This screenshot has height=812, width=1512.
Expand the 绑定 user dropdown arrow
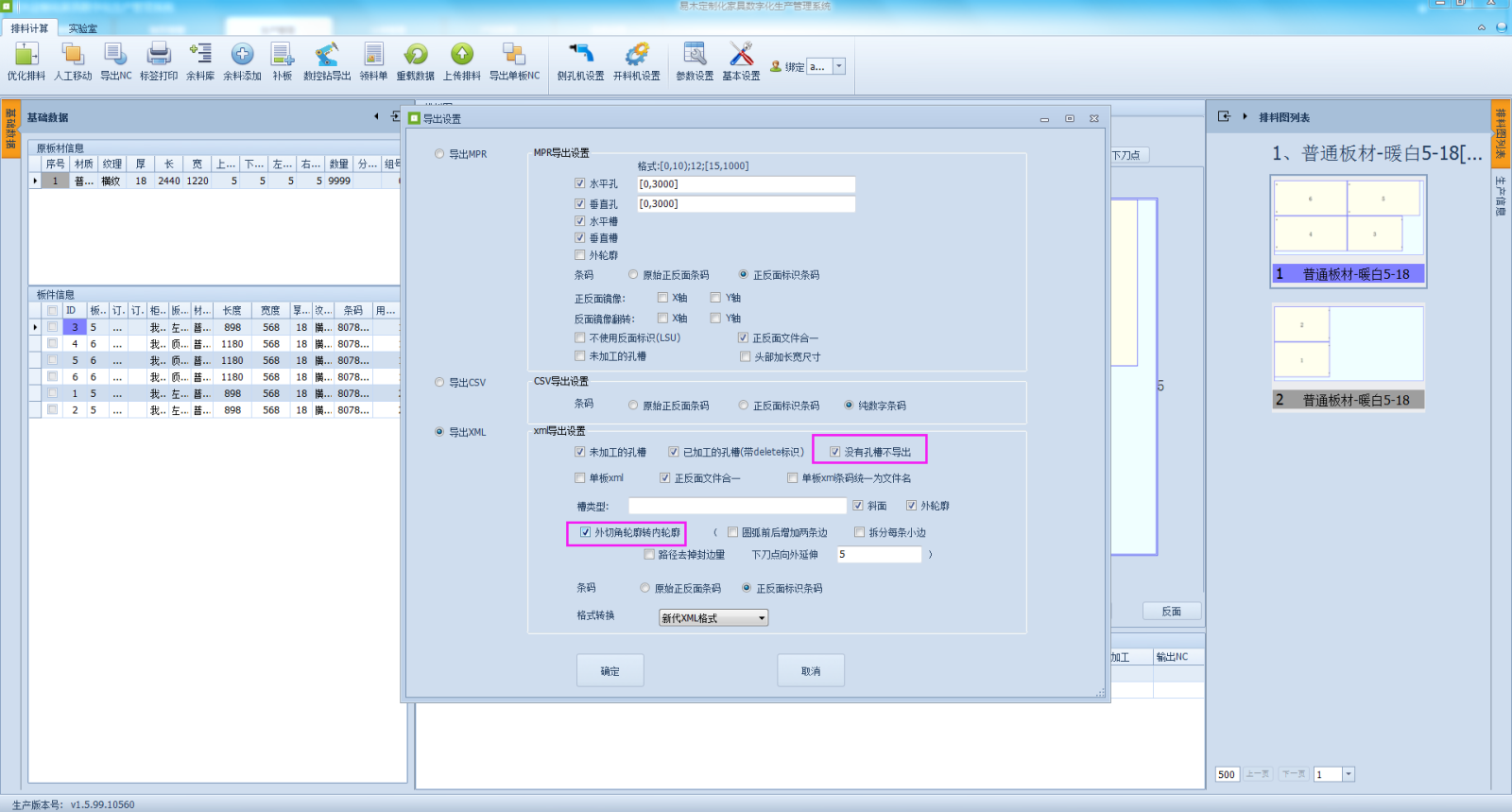point(839,66)
